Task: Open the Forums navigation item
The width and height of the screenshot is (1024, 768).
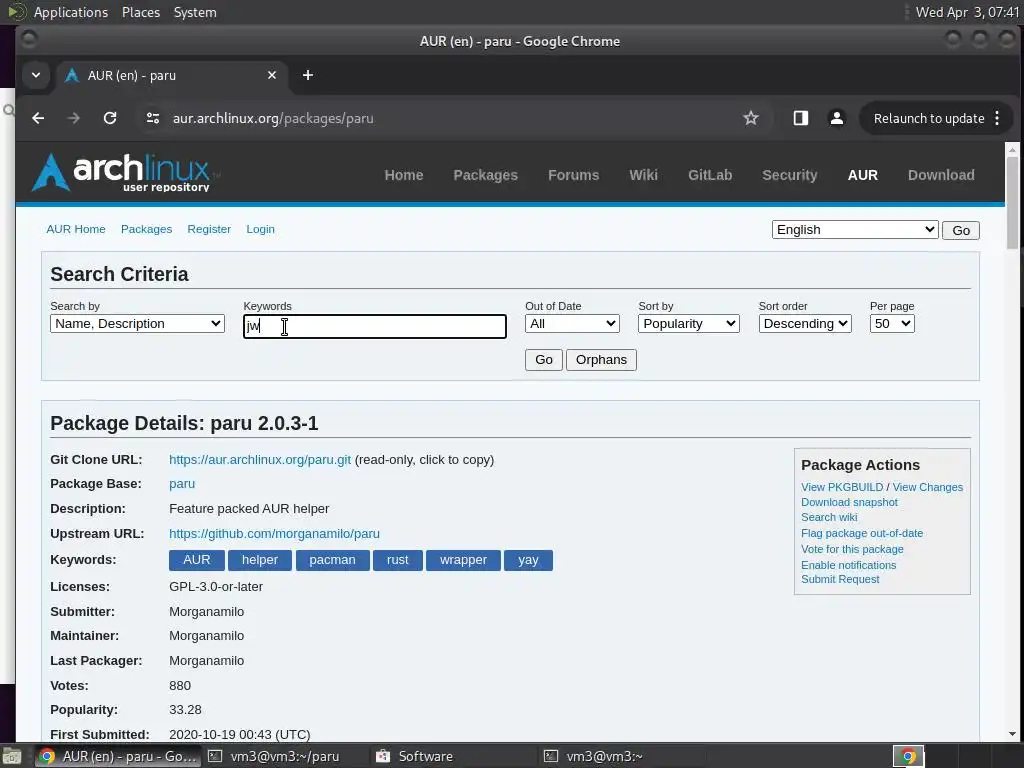Action: 573,175
